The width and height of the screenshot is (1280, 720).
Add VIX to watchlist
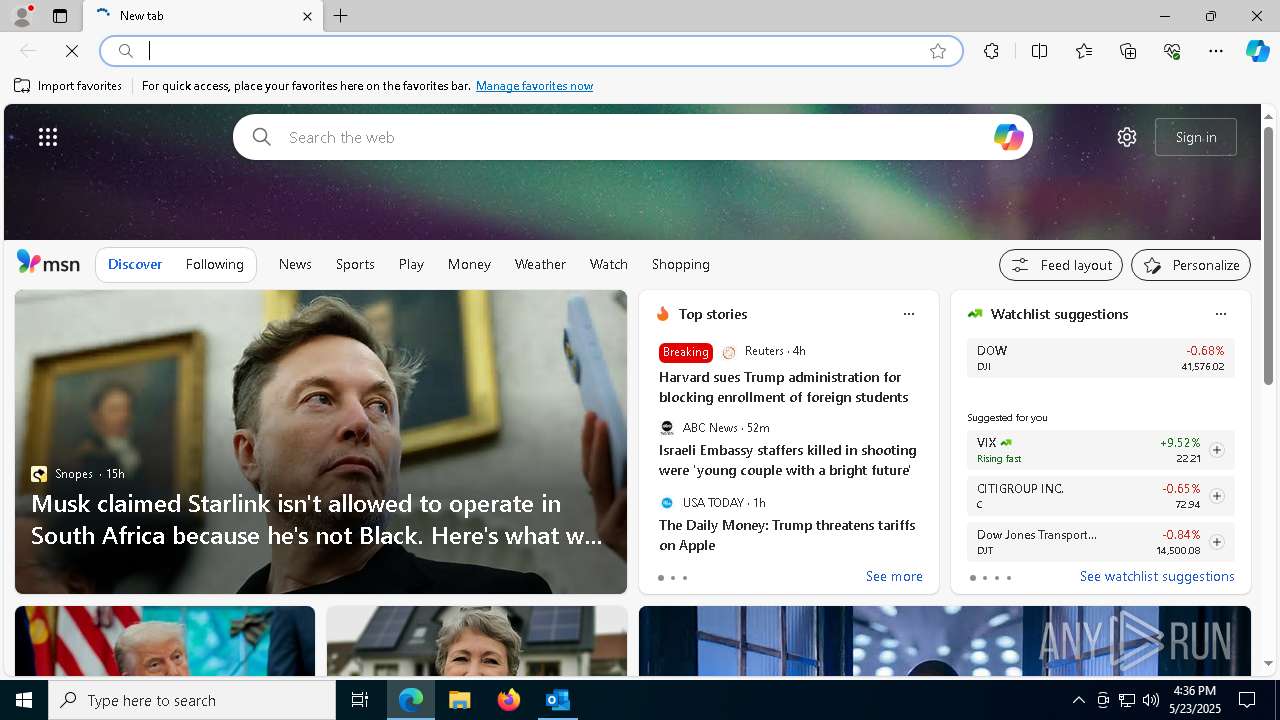tap(1217, 450)
